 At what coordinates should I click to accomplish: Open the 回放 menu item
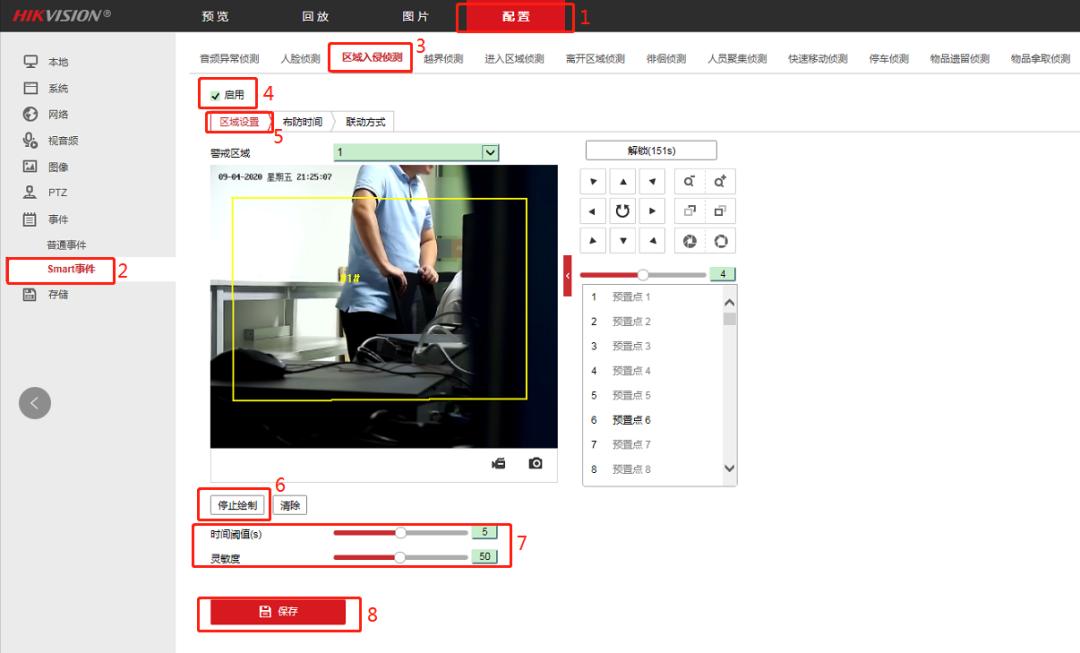click(x=313, y=16)
